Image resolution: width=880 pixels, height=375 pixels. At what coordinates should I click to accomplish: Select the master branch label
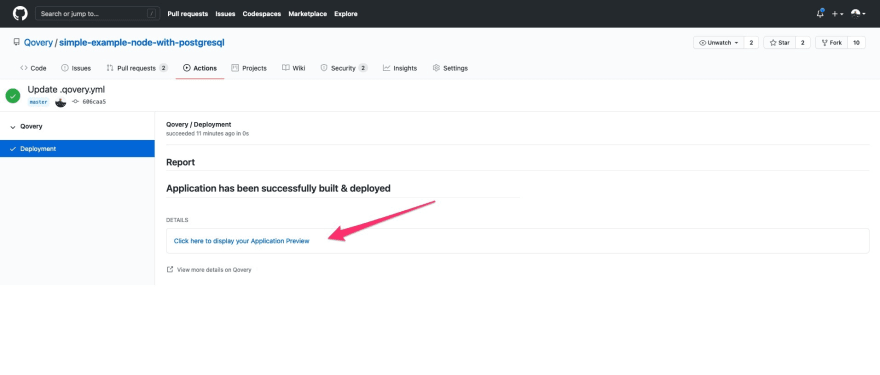tap(39, 102)
